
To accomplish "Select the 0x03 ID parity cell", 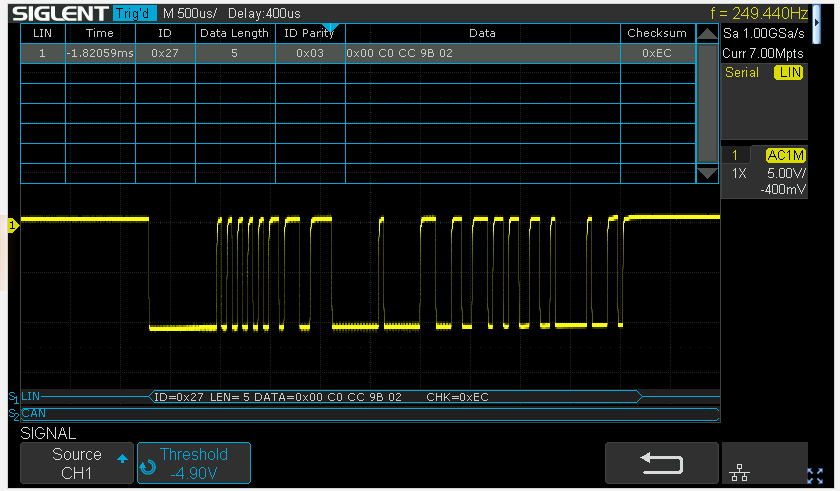I will point(310,54).
